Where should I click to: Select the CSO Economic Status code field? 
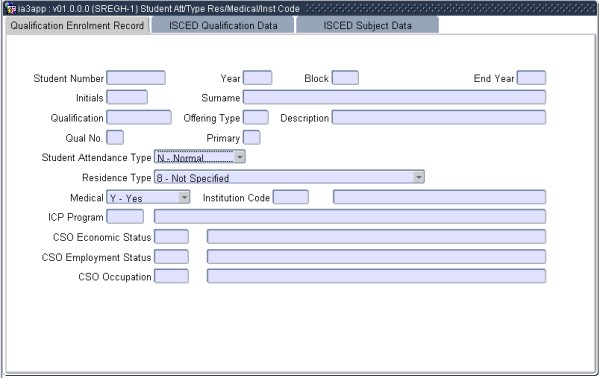tap(171, 237)
